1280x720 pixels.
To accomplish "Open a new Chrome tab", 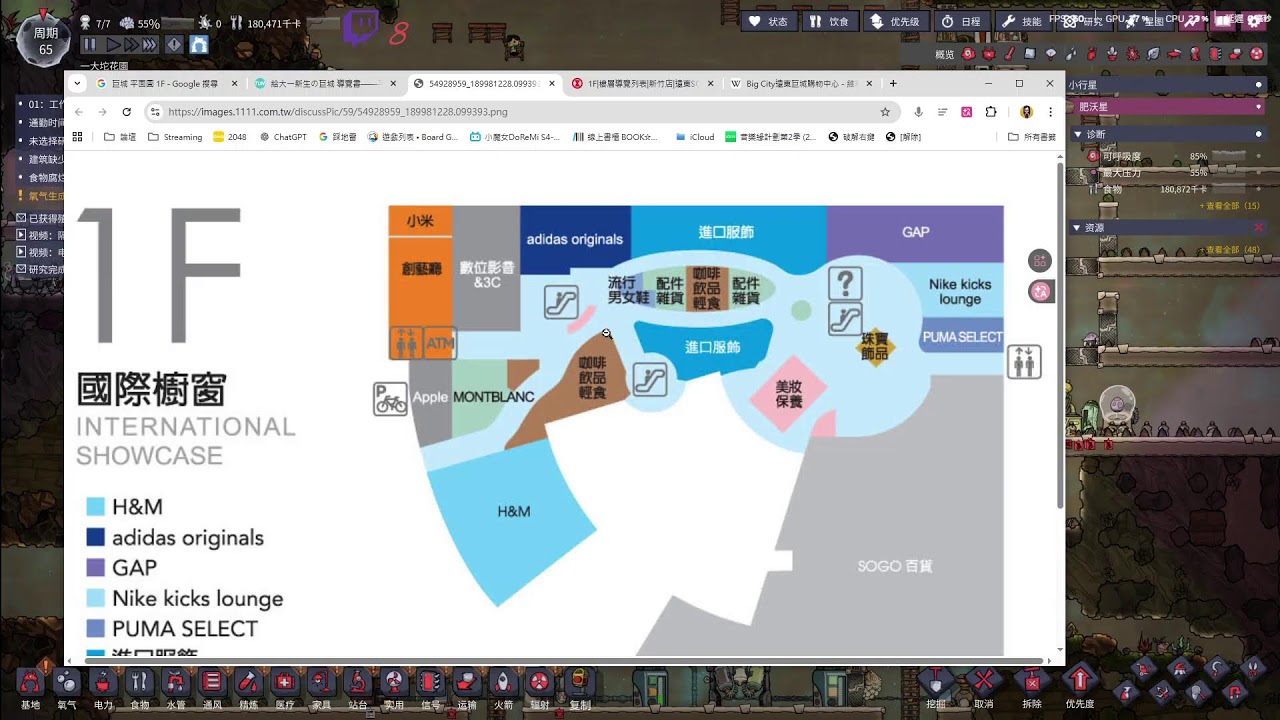I will click(x=893, y=84).
